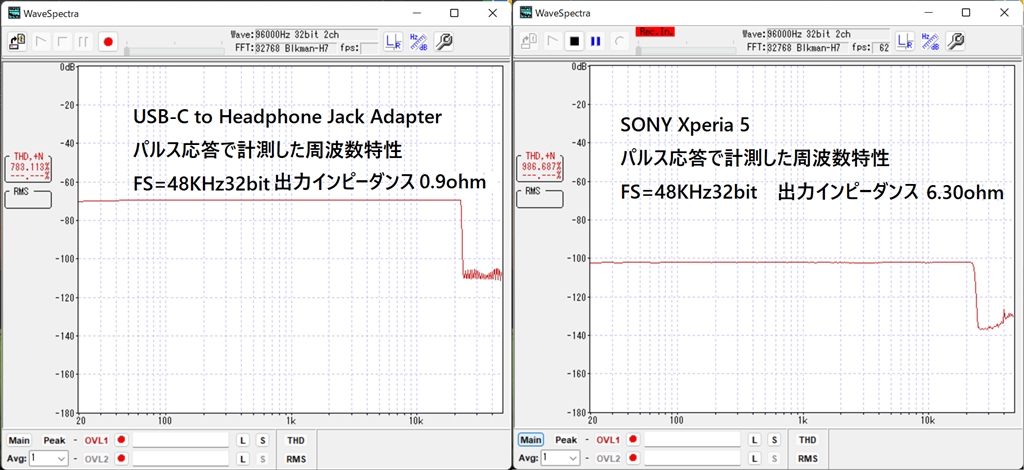The height and width of the screenshot is (470, 1024).
Task: Stop recording with black stop button in right window
Action: (x=574, y=42)
